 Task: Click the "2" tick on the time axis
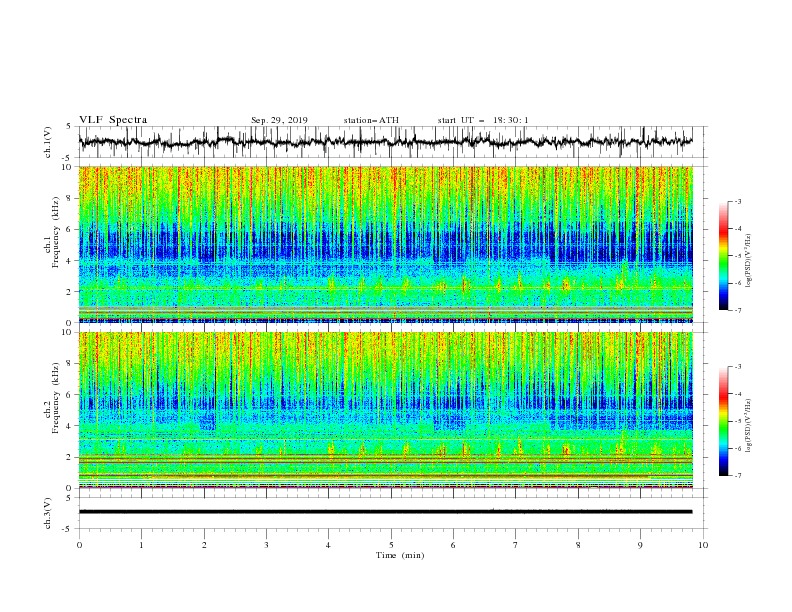[204, 545]
